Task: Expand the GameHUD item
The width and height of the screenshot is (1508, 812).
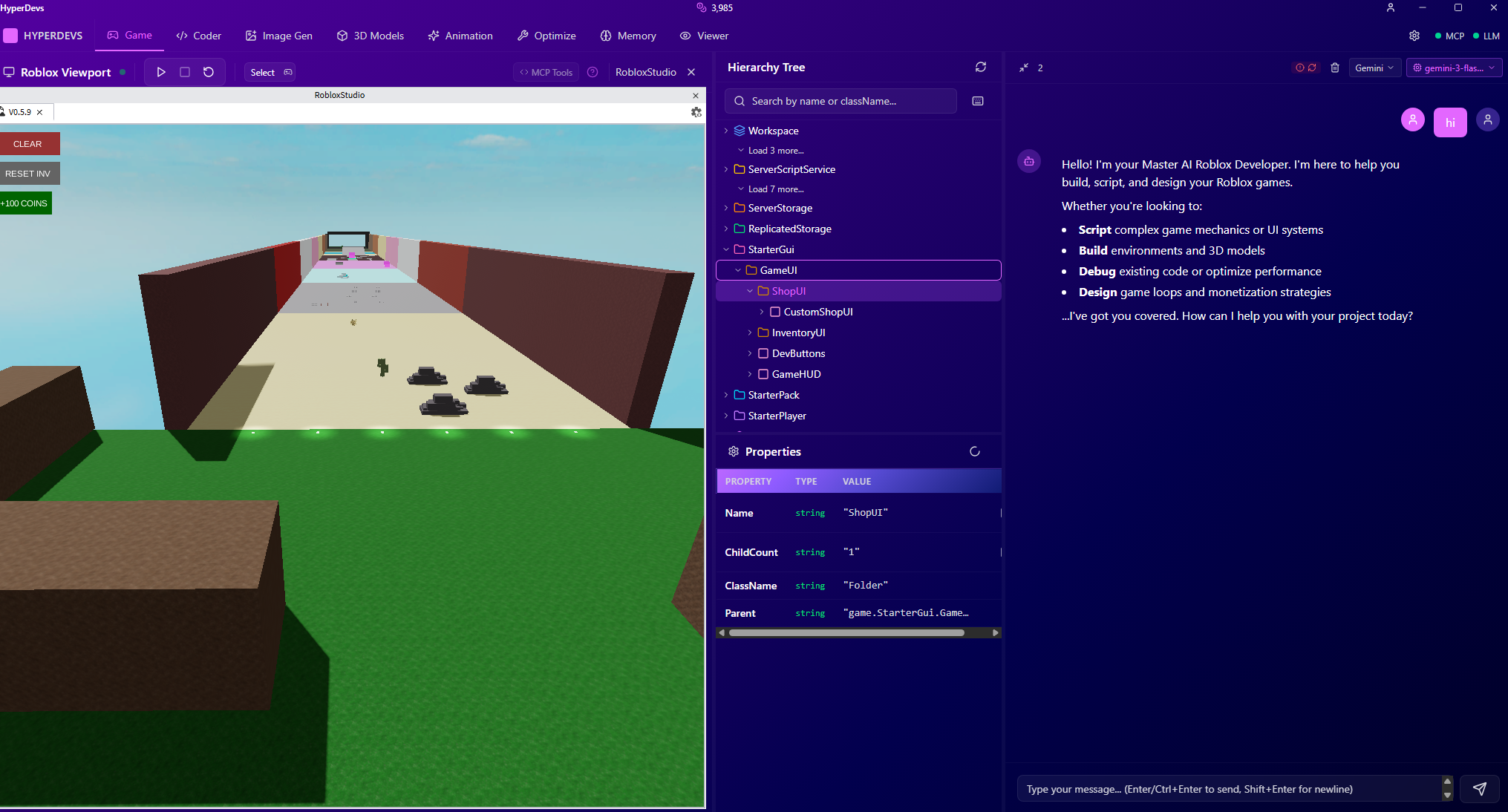Action: pyautogui.click(x=750, y=374)
